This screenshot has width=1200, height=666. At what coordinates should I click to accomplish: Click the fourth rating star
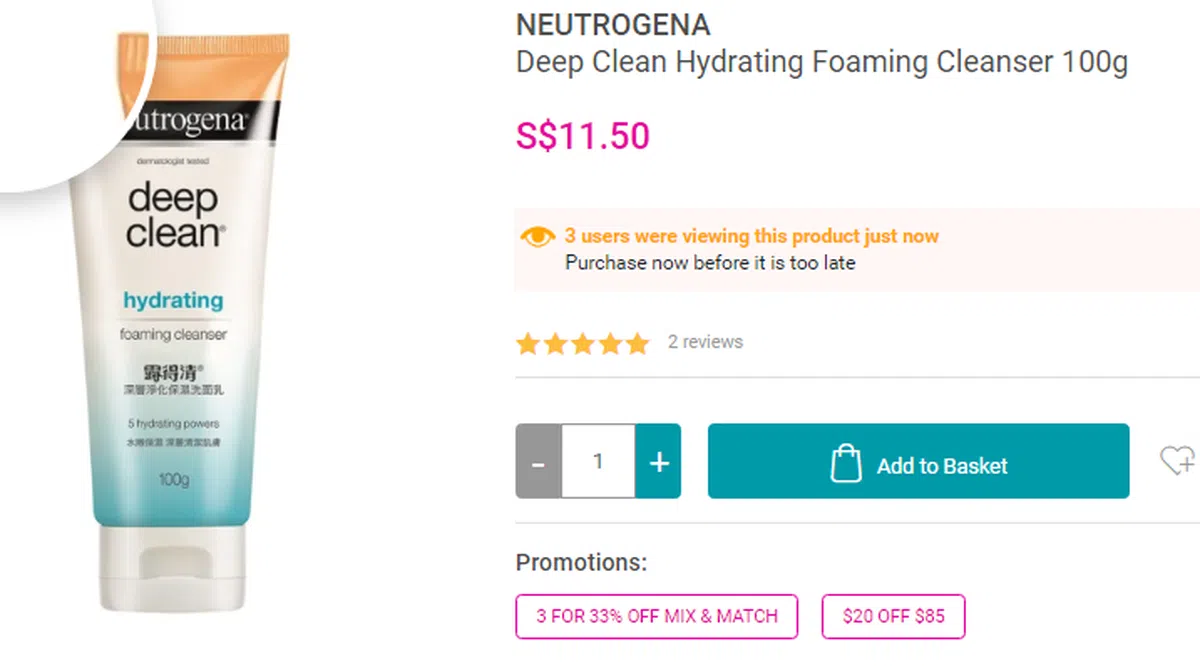pyautogui.click(x=609, y=345)
